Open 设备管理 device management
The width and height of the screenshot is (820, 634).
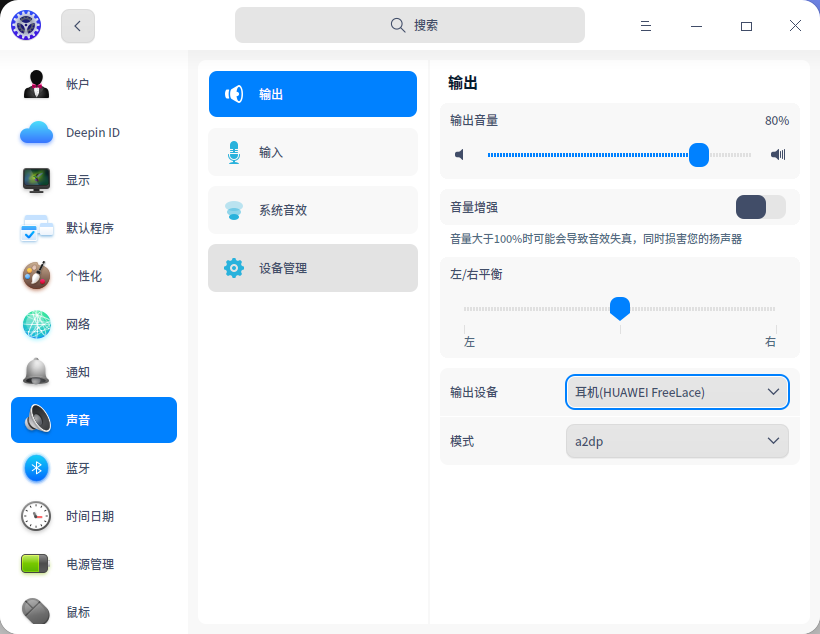tap(312, 268)
